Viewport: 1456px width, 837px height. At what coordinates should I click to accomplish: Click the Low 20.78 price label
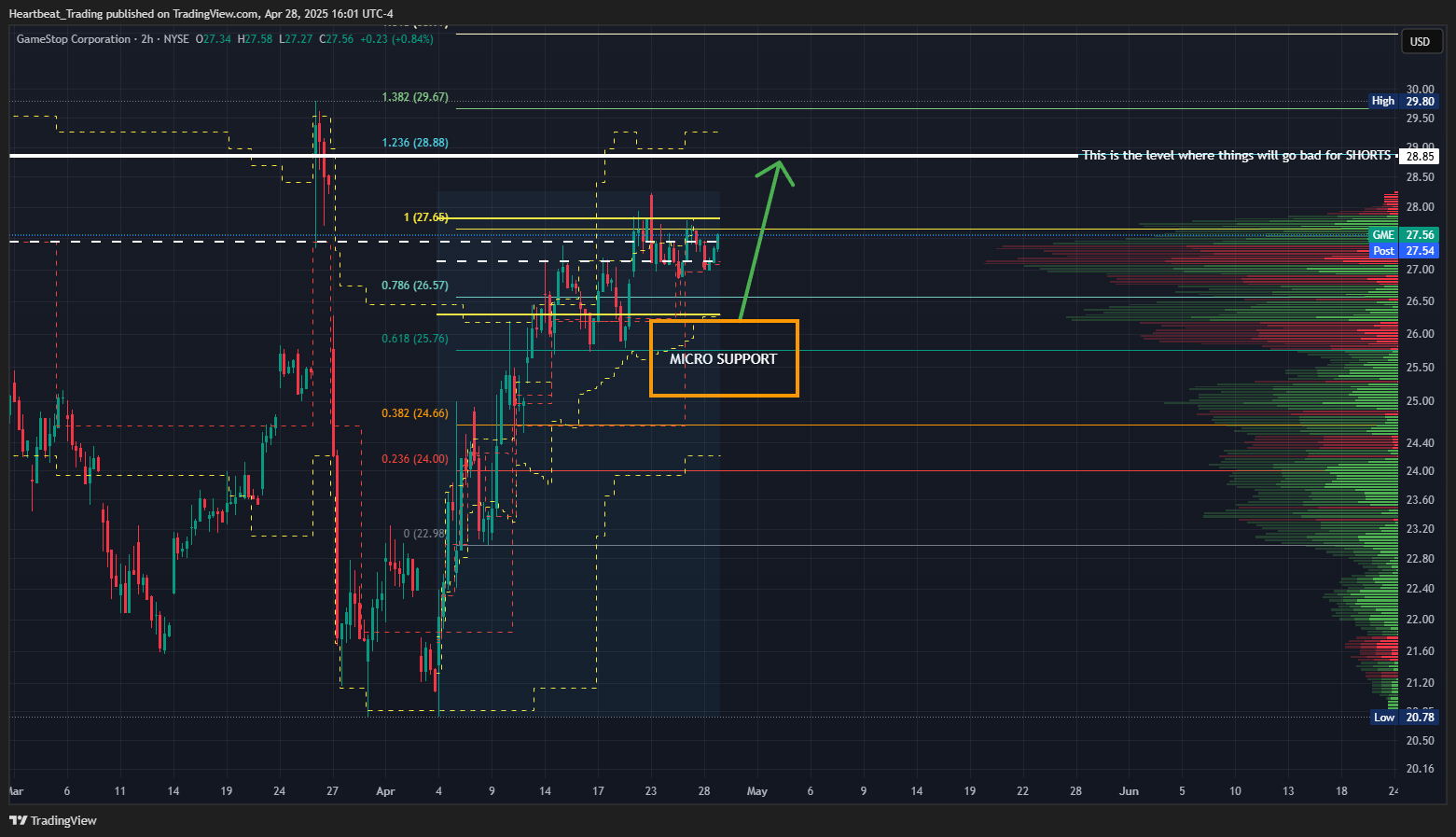coord(1405,717)
